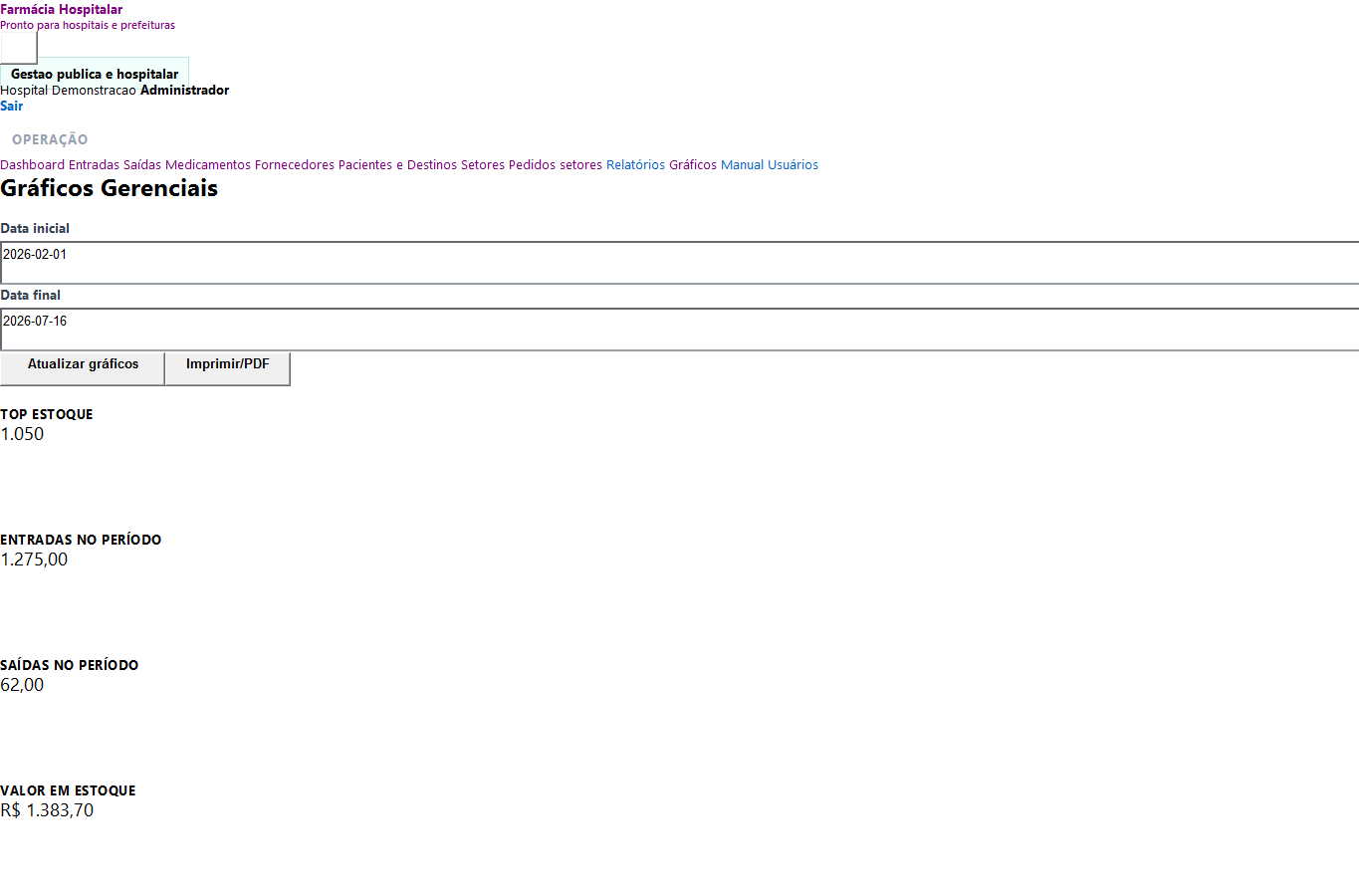Image resolution: width=1359 pixels, height=896 pixels.
Task: Open Pedidos setores page
Action: 556,165
